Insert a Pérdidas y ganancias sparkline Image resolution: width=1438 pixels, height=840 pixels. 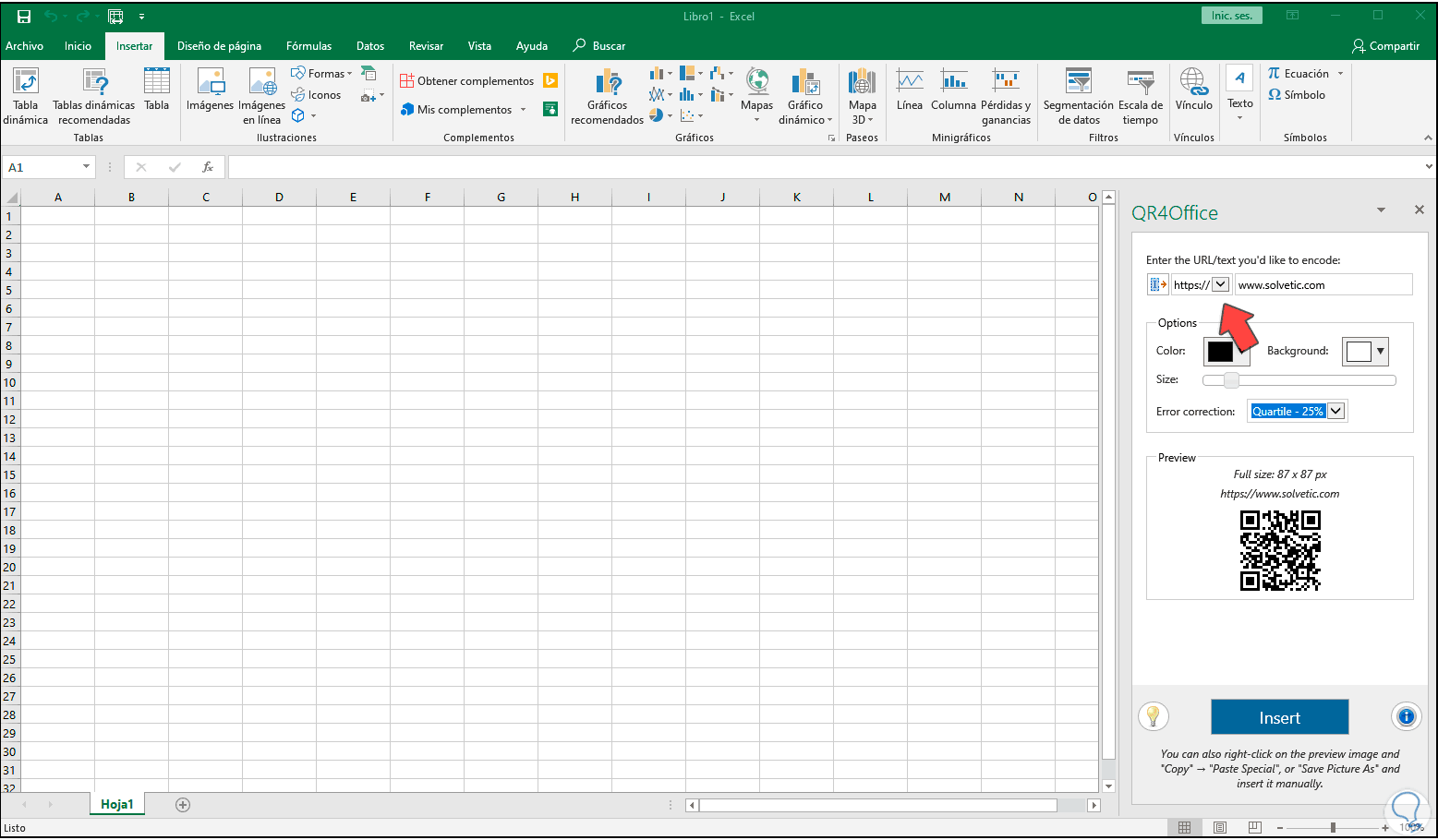click(1006, 96)
